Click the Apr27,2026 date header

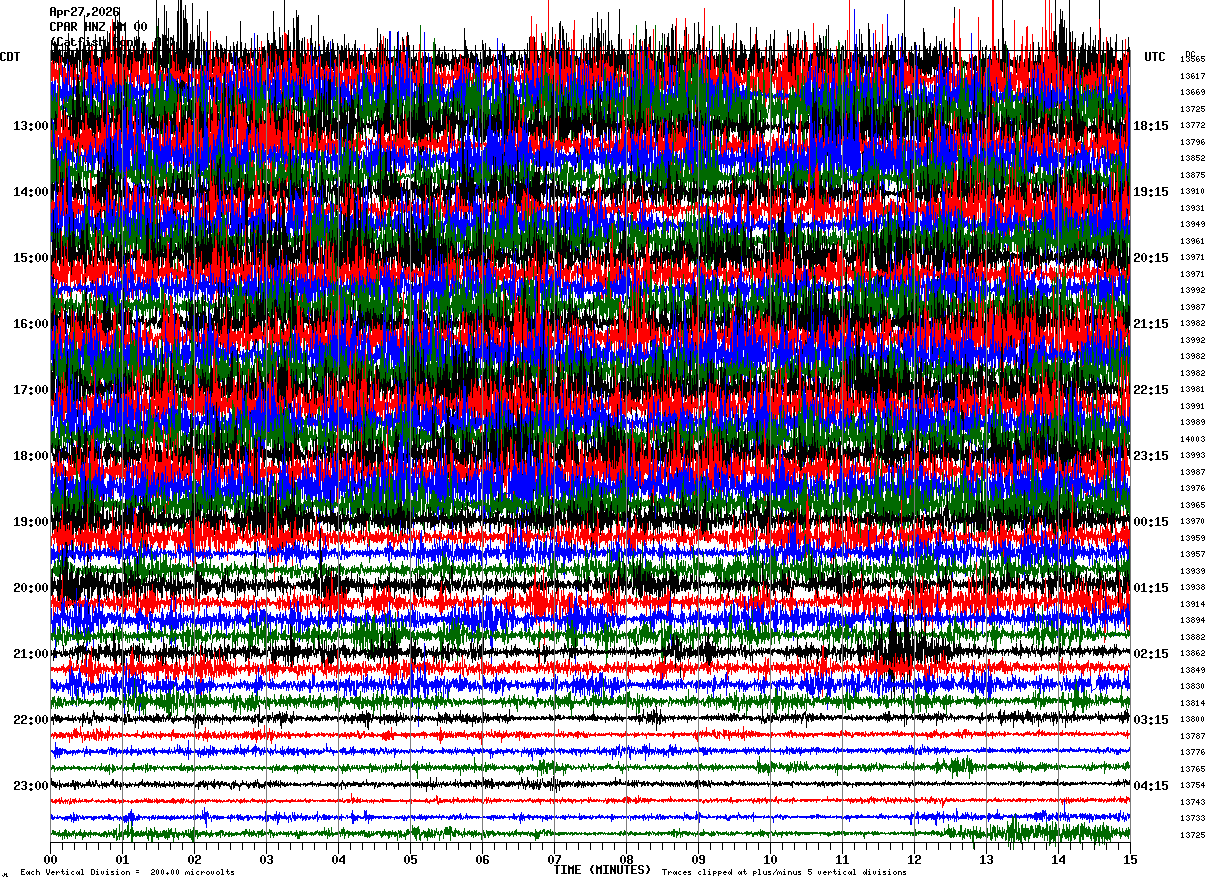(x=84, y=12)
